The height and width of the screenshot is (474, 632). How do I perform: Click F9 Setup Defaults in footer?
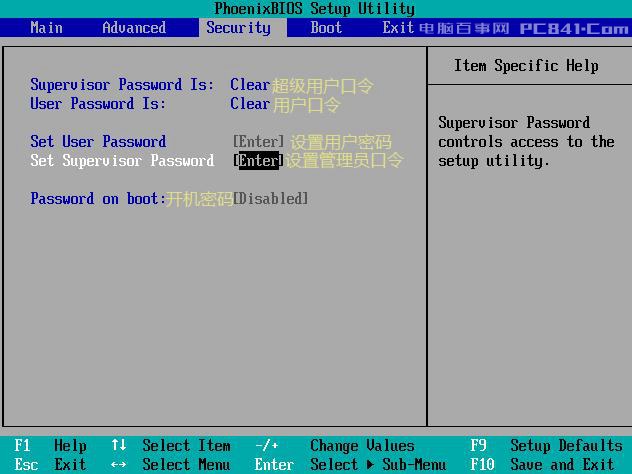pos(545,446)
